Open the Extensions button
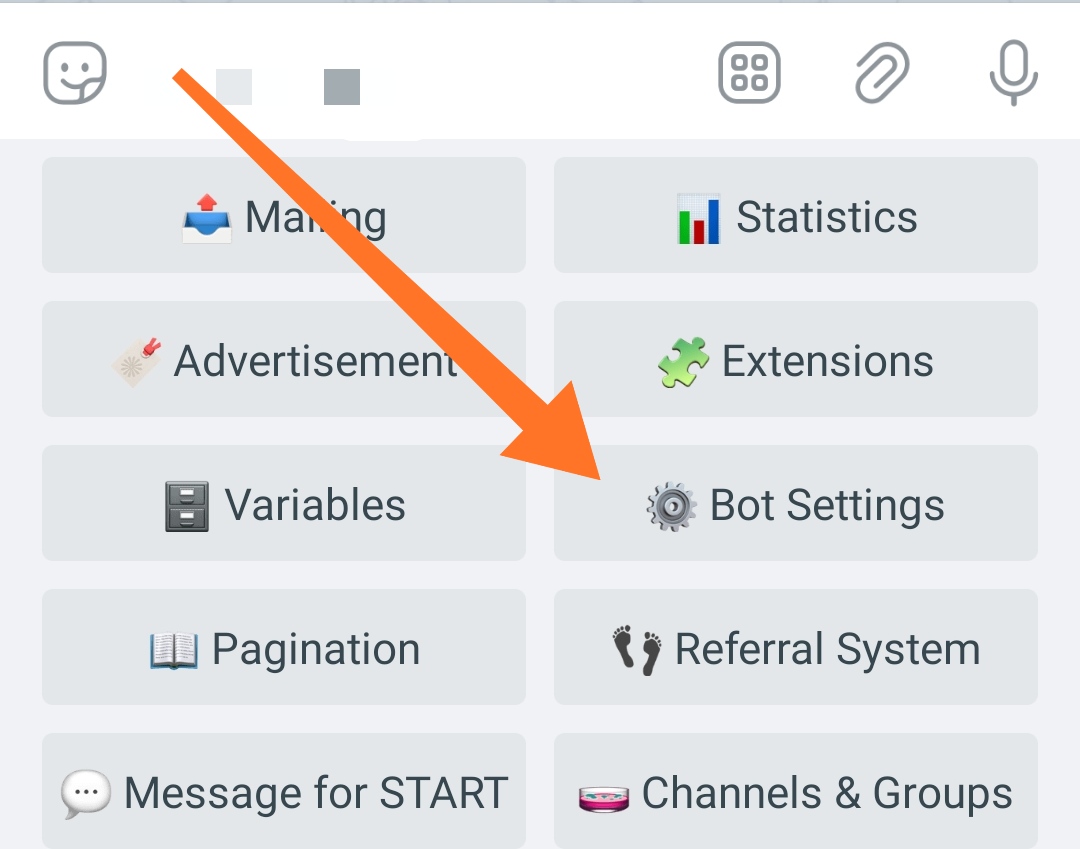The image size is (1080, 849). [796, 359]
